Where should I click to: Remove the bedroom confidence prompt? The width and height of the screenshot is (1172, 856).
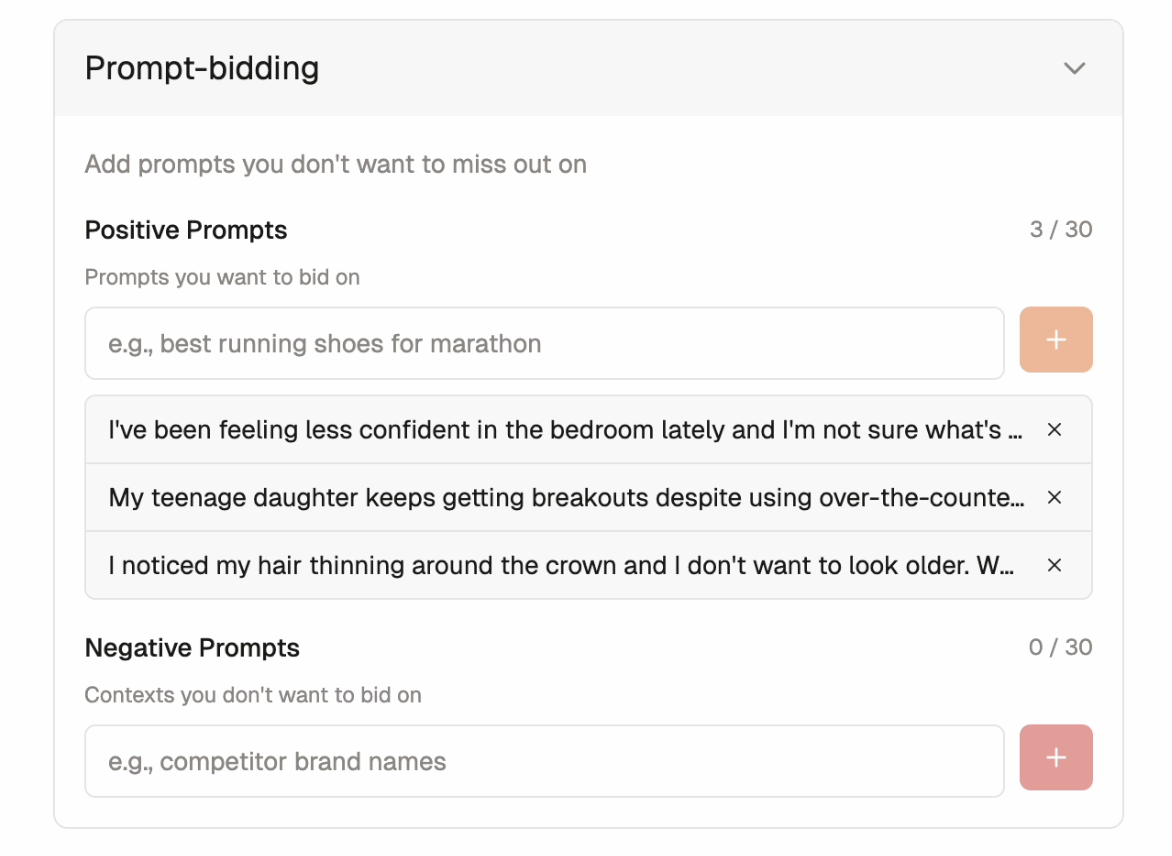click(1054, 430)
